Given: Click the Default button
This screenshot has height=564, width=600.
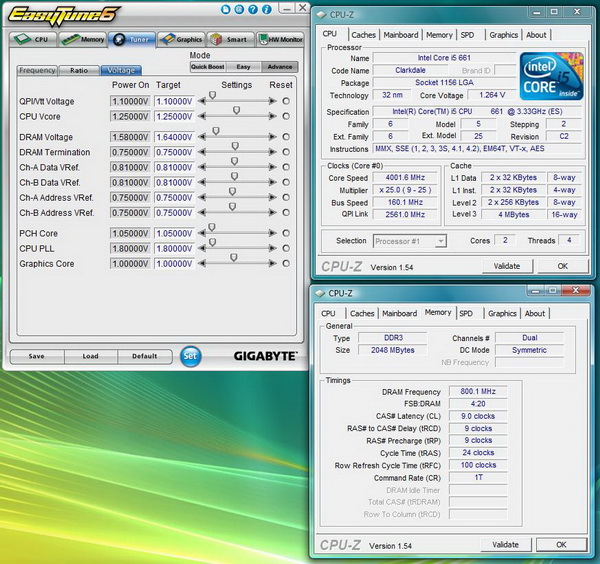Looking at the screenshot, I should pos(145,356).
